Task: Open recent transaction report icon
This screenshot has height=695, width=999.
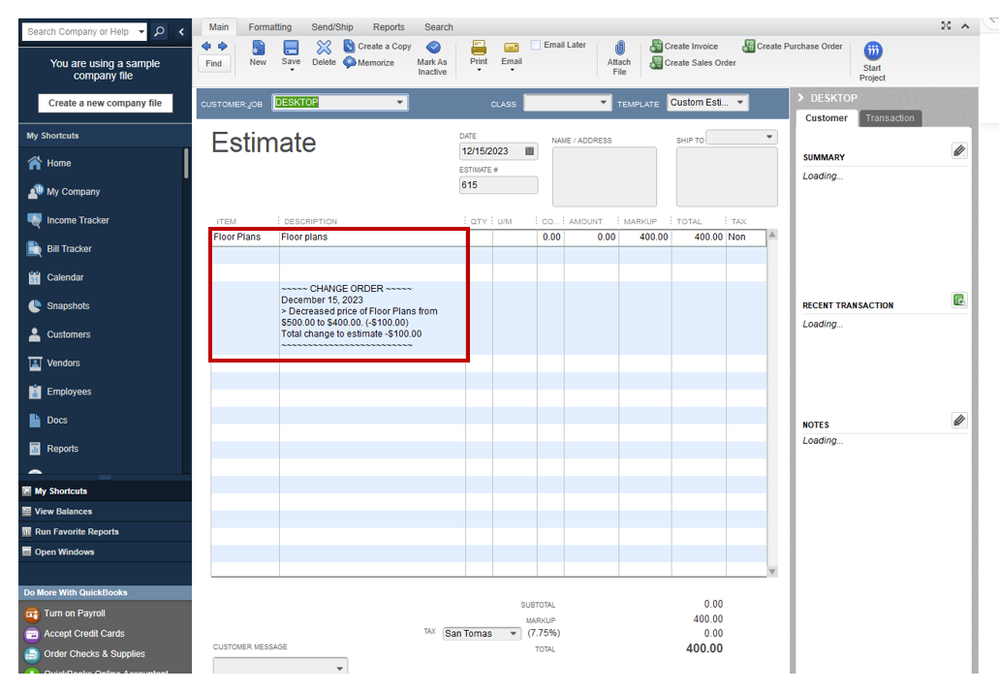Action: point(959,299)
